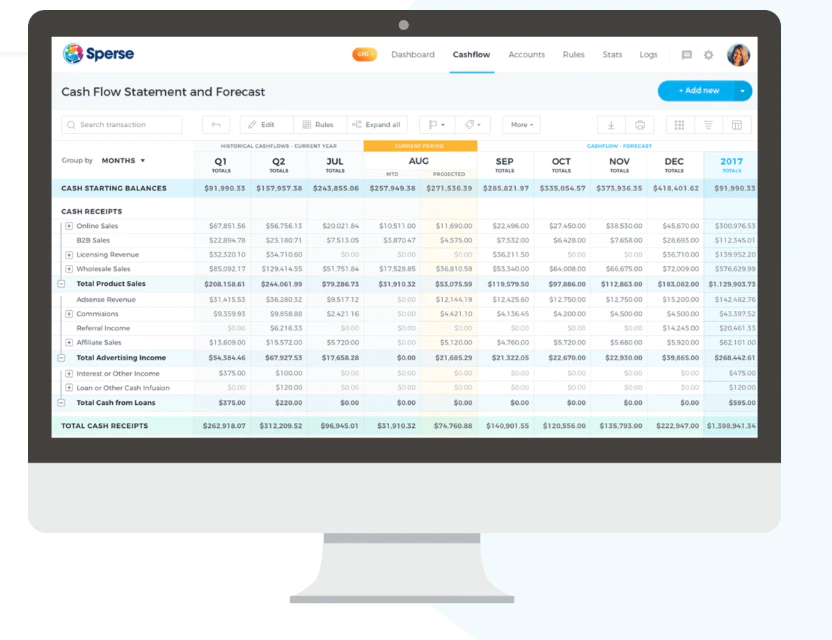The height and width of the screenshot is (640, 832).
Task: Click the Current Period orange label
Action: point(420,146)
